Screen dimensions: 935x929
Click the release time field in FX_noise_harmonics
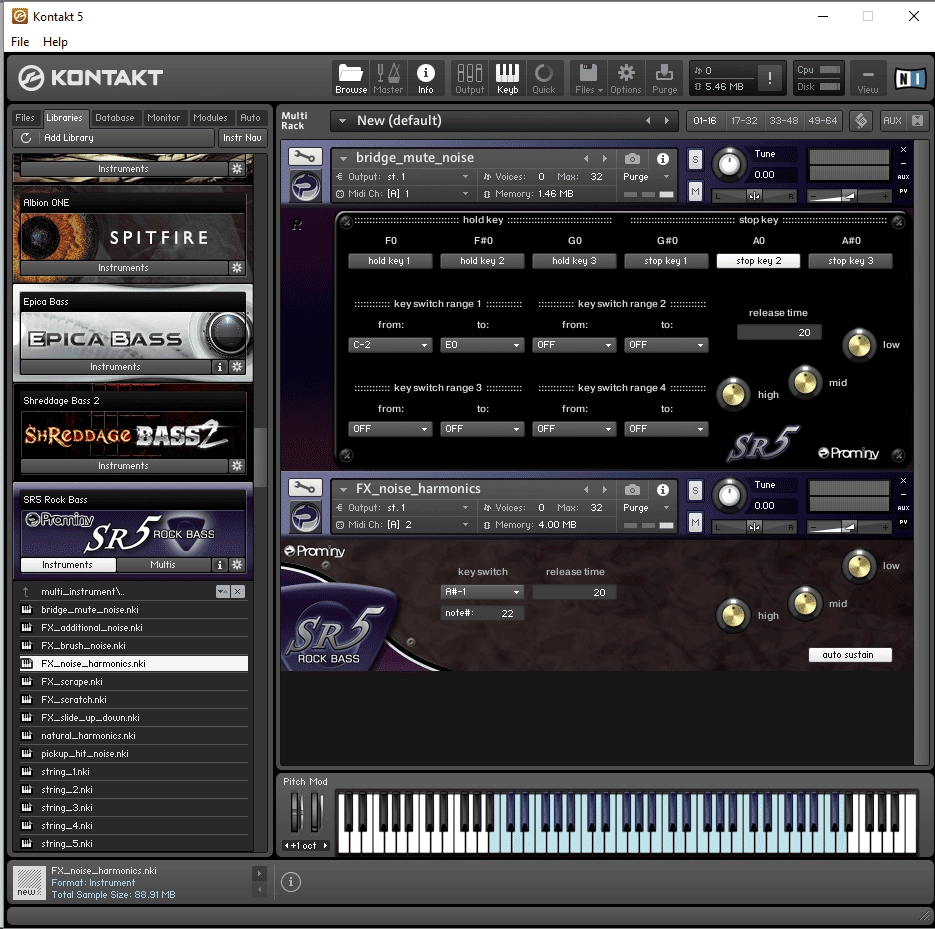[x=574, y=592]
